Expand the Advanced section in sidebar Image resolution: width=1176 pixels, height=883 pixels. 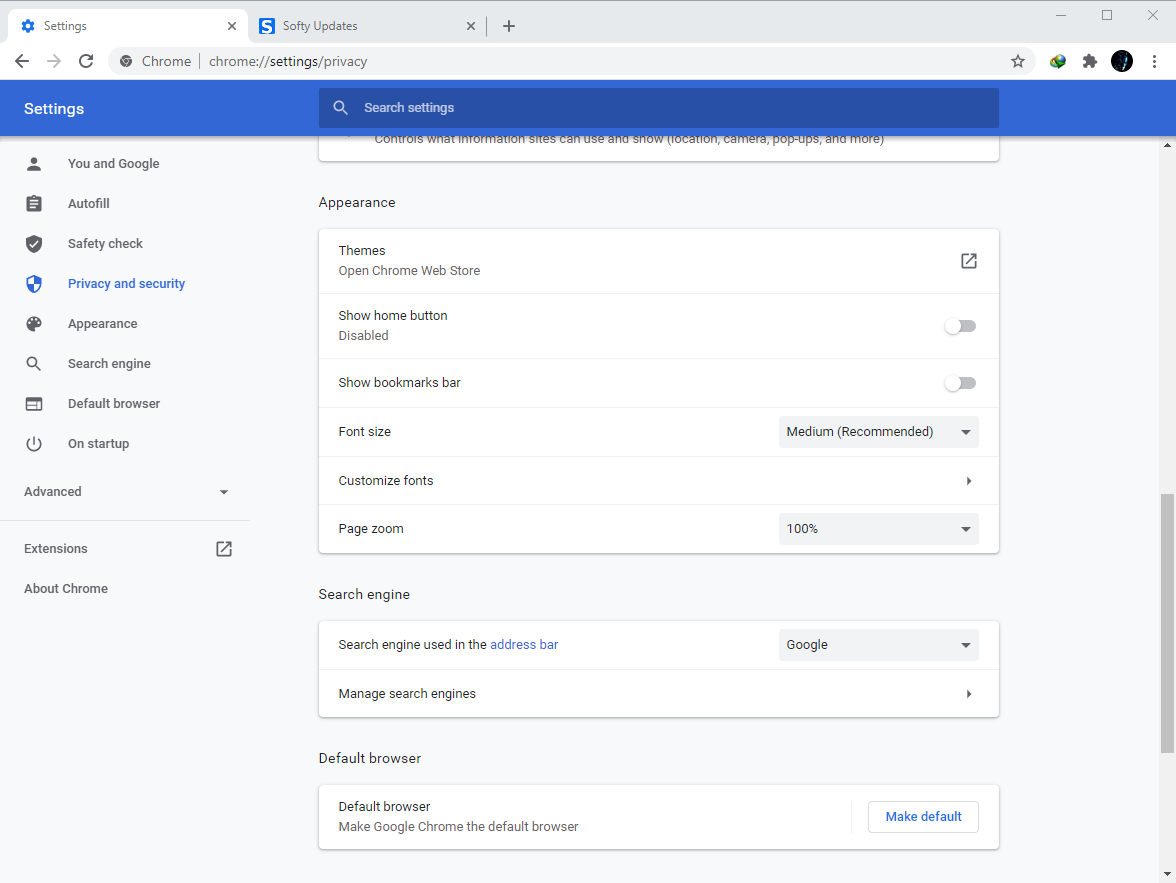coord(125,492)
